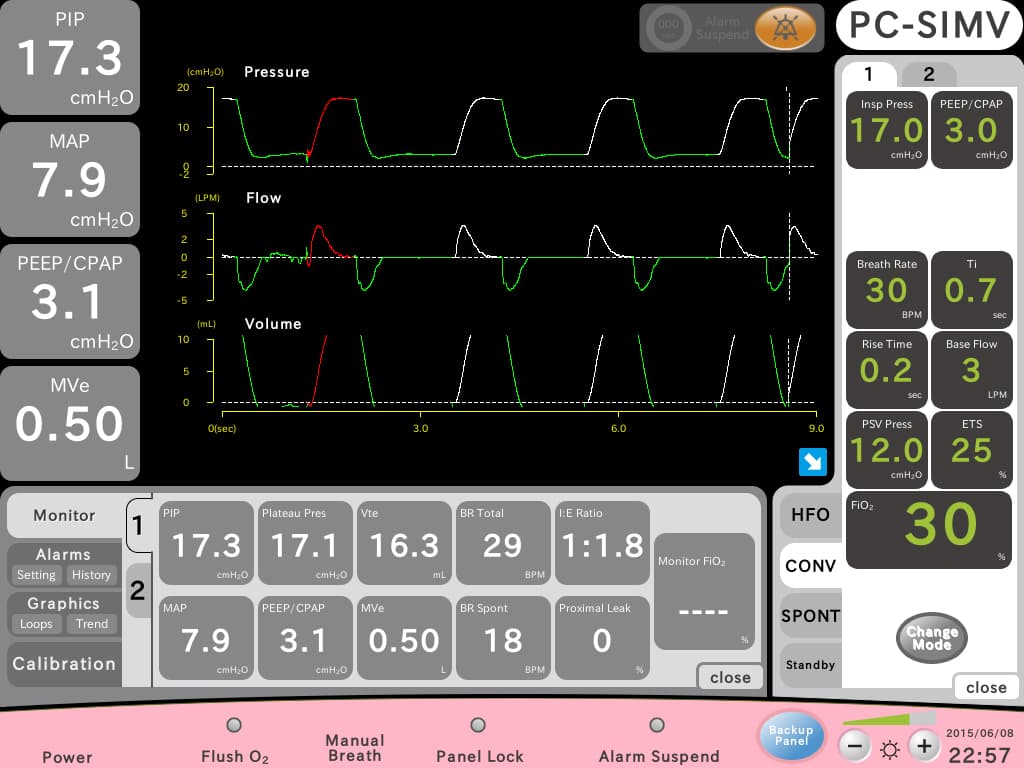This screenshot has height=768, width=1024.
Task: Adjust the PEEP/CPAP 3.0 setting
Action: pos(971,130)
